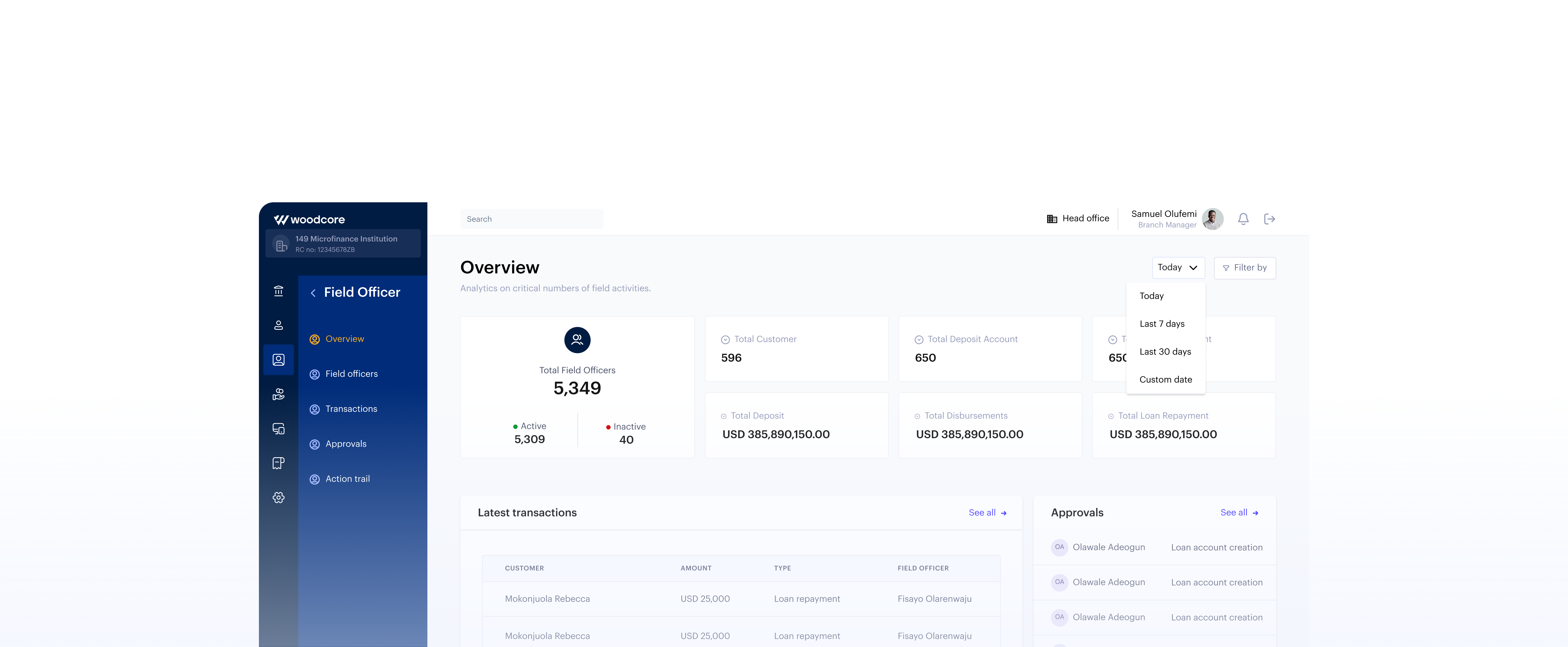
Task: Click the 149 Microfinance Institution card
Action: tap(343, 244)
